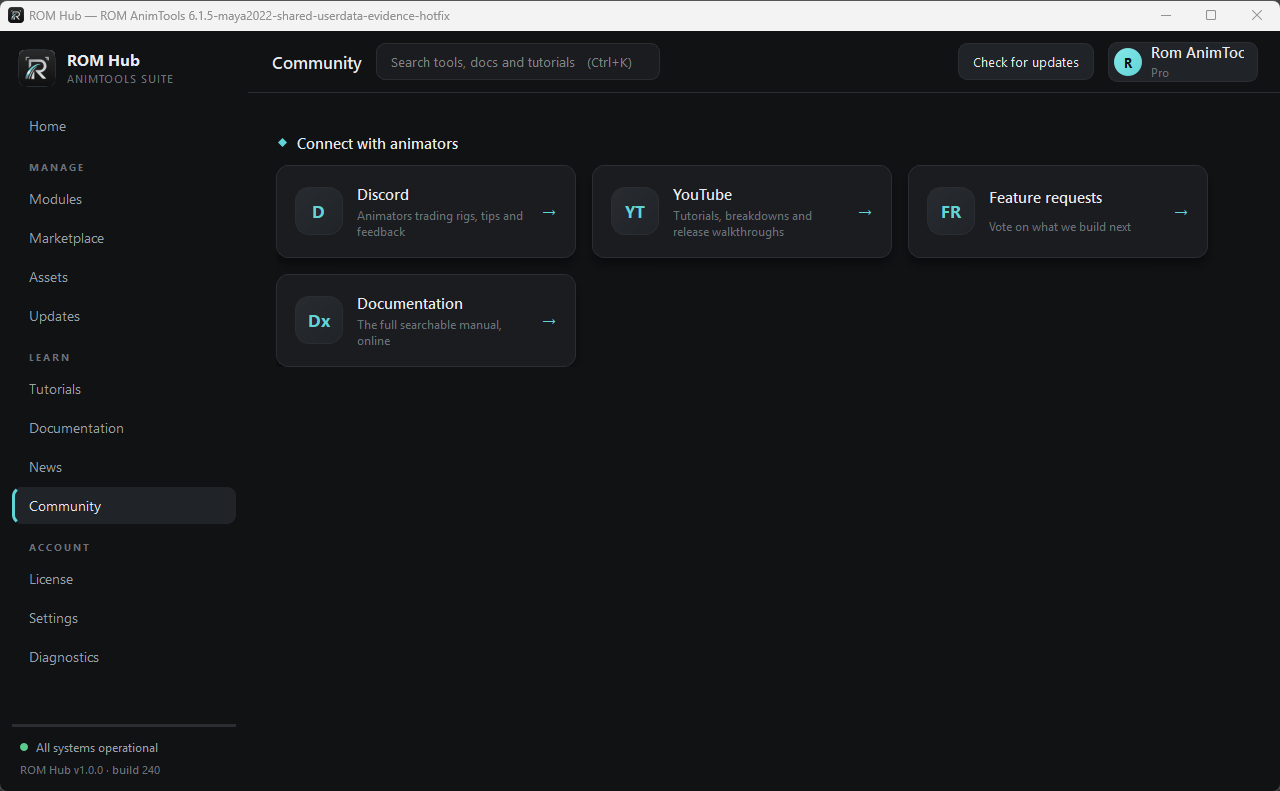Click the Community page title in the header
Screen dimensions: 1280x791
point(317,63)
